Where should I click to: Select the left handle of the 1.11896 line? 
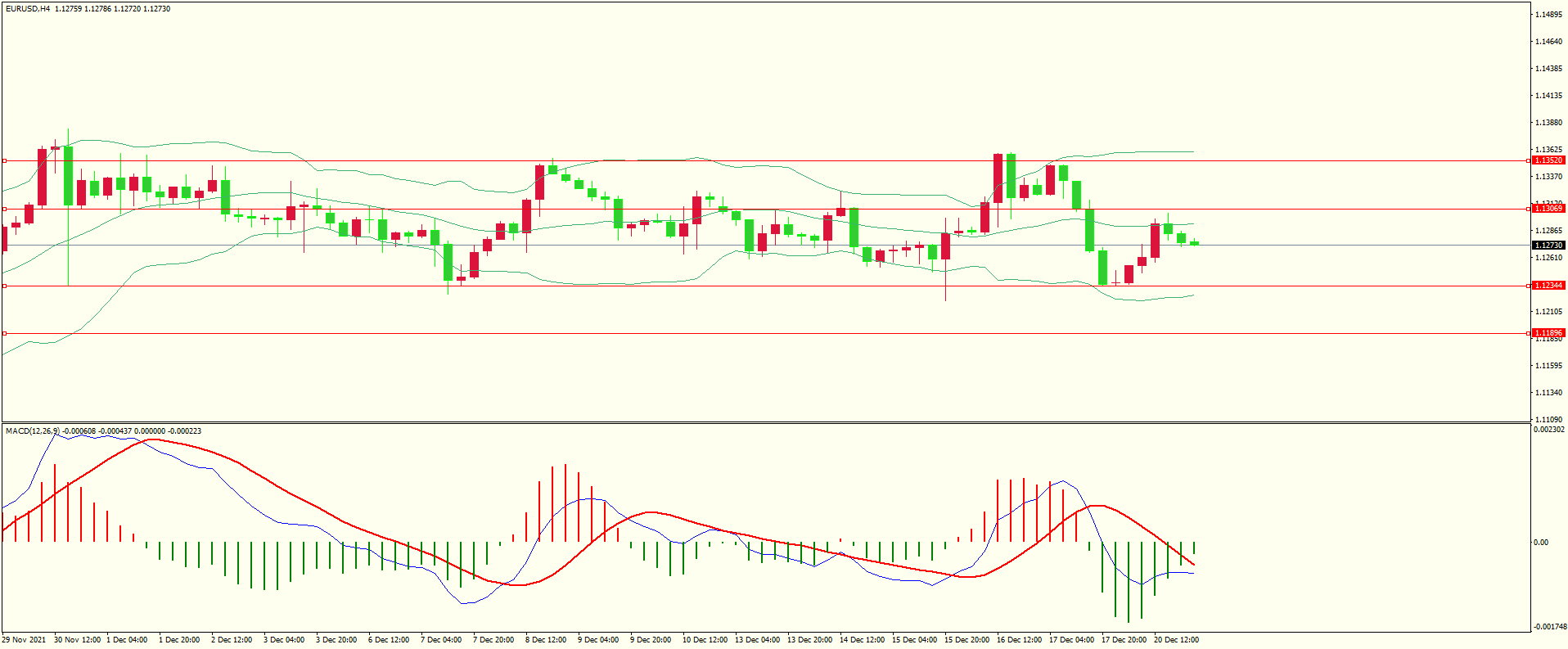point(4,333)
